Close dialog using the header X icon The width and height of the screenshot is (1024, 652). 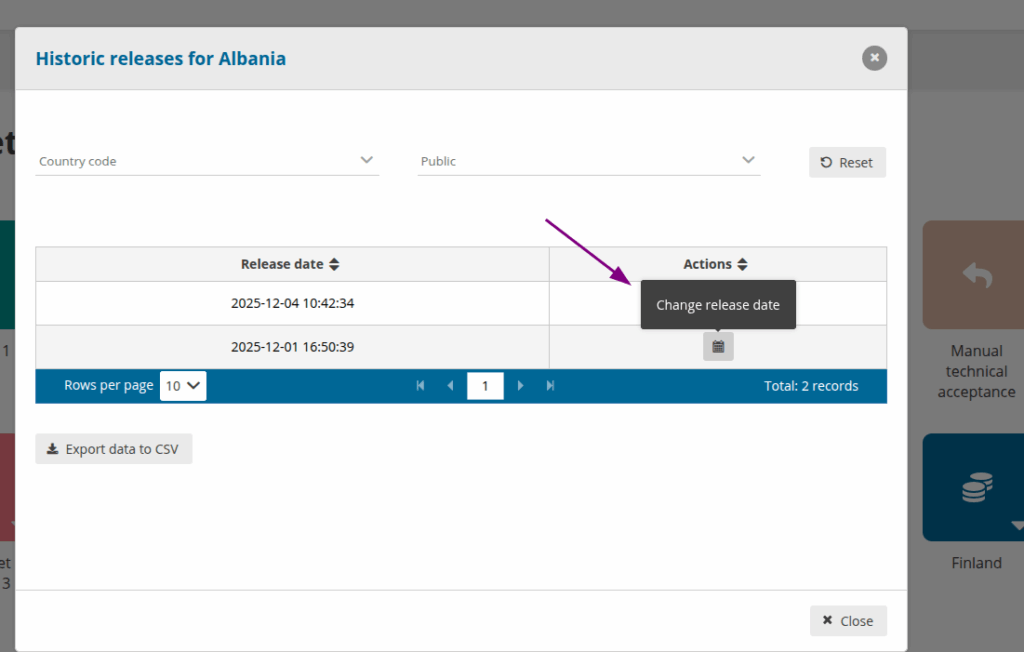pyautogui.click(x=874, y=58)
